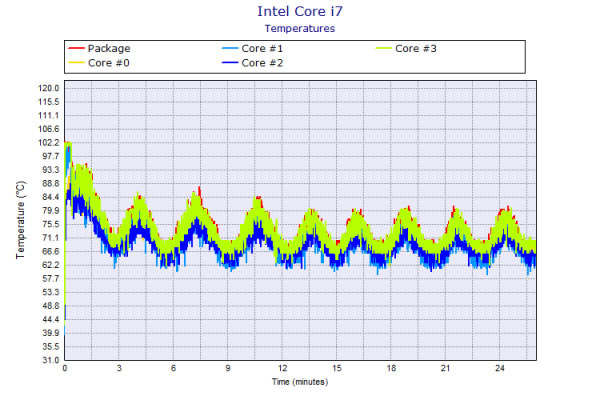Image resolution: width=600 pixels, height=400 pixels.
Task: Click the 115.5 y-axis value
Action: pos(49,102)
